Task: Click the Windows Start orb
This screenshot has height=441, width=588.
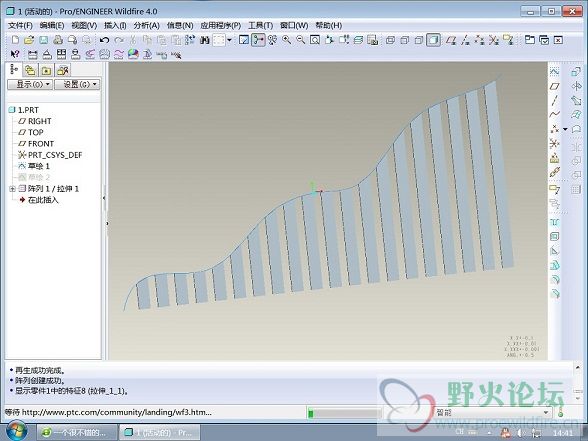Action: pos(16,431)
